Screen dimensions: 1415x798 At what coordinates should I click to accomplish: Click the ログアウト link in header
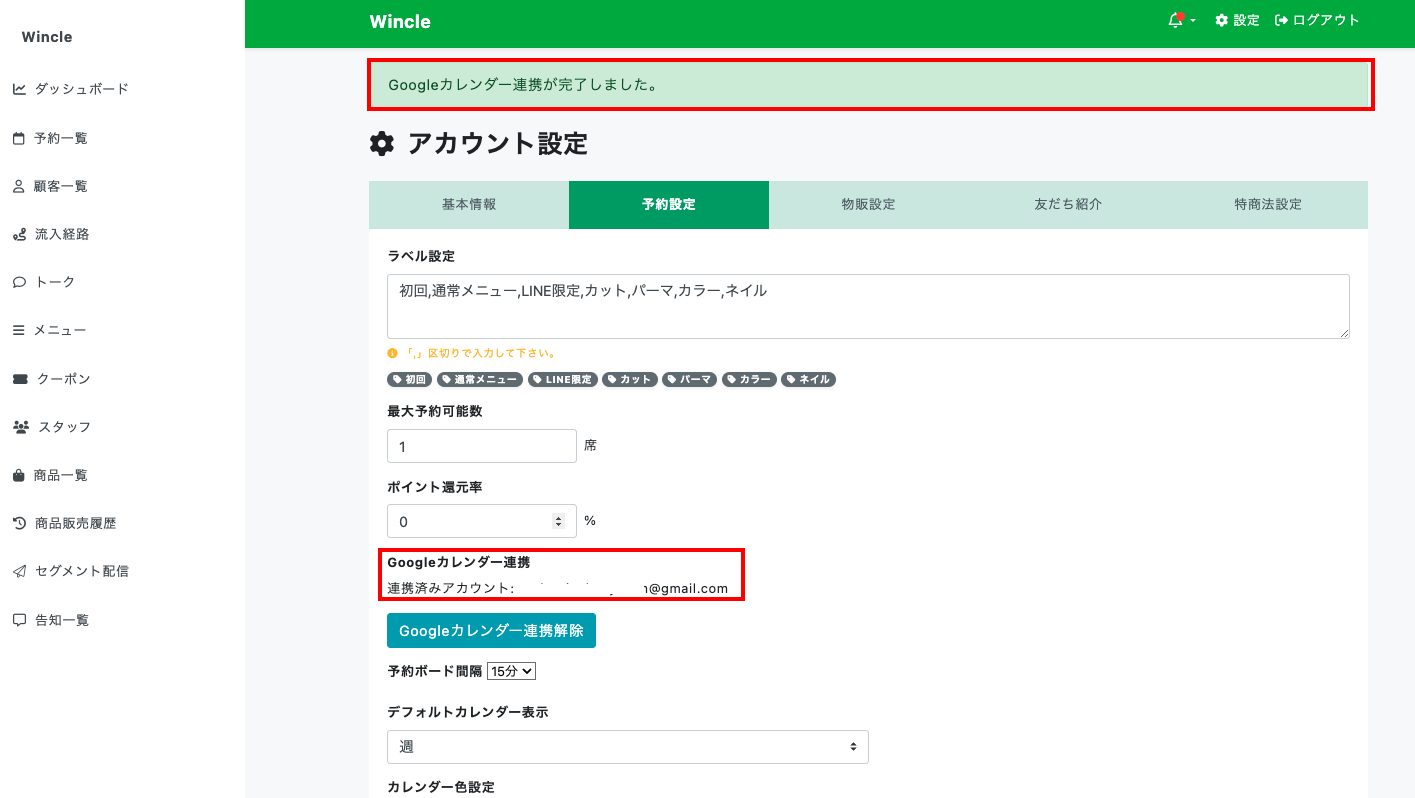pos(1317,21)
